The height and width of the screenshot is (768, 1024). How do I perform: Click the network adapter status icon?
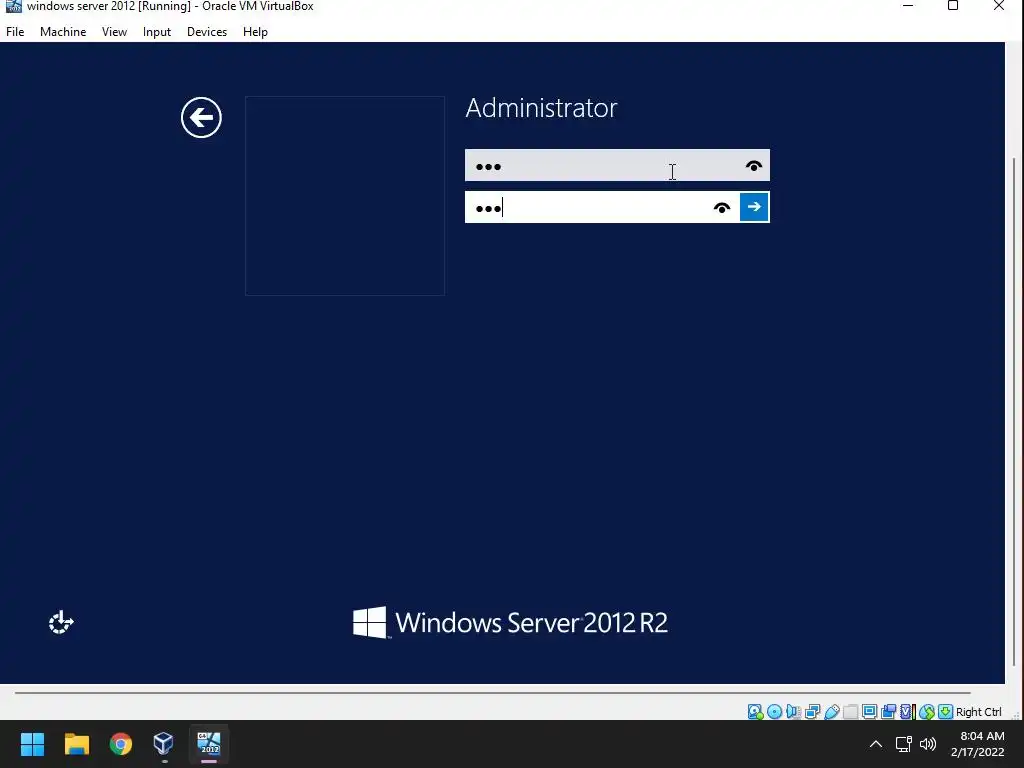[x=812, y=711]
